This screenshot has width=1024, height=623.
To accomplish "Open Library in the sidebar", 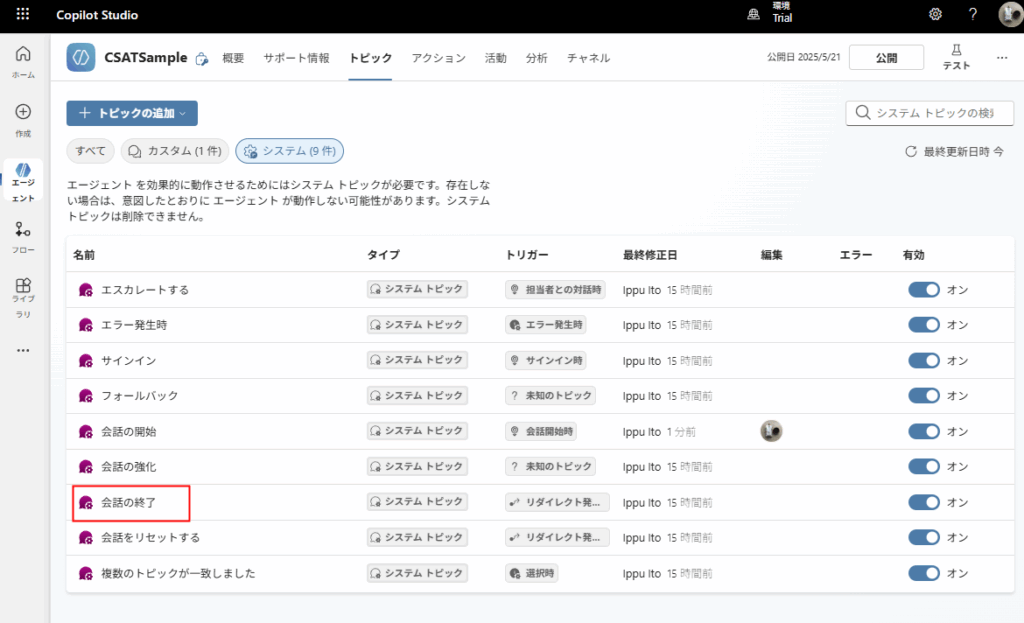I will (23, 297).
